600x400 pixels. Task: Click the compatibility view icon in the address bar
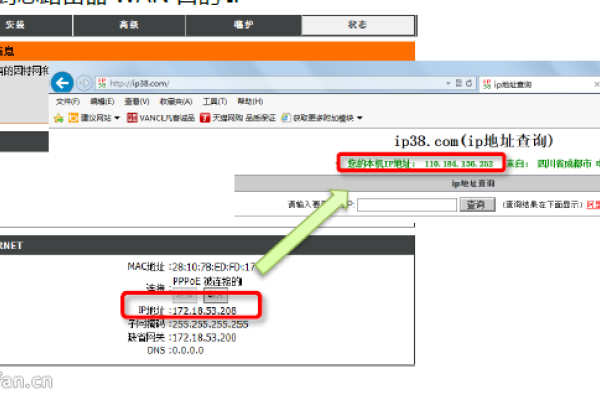(x=459, y=83)
